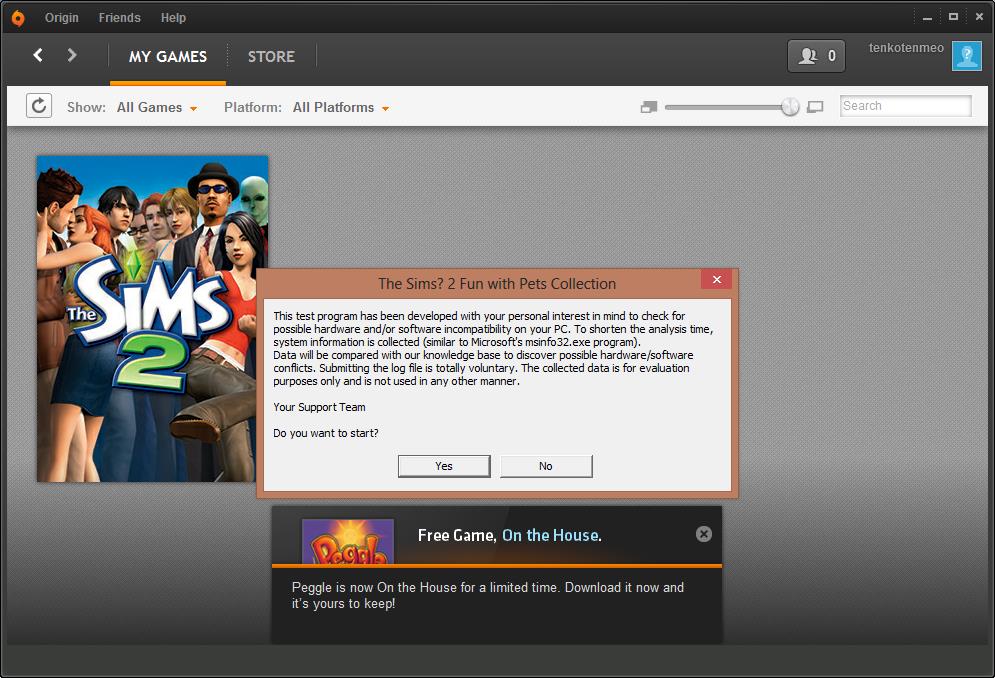Select small thumbnail size icon
Screen dimensions: 995x678
tap(649, 107)
